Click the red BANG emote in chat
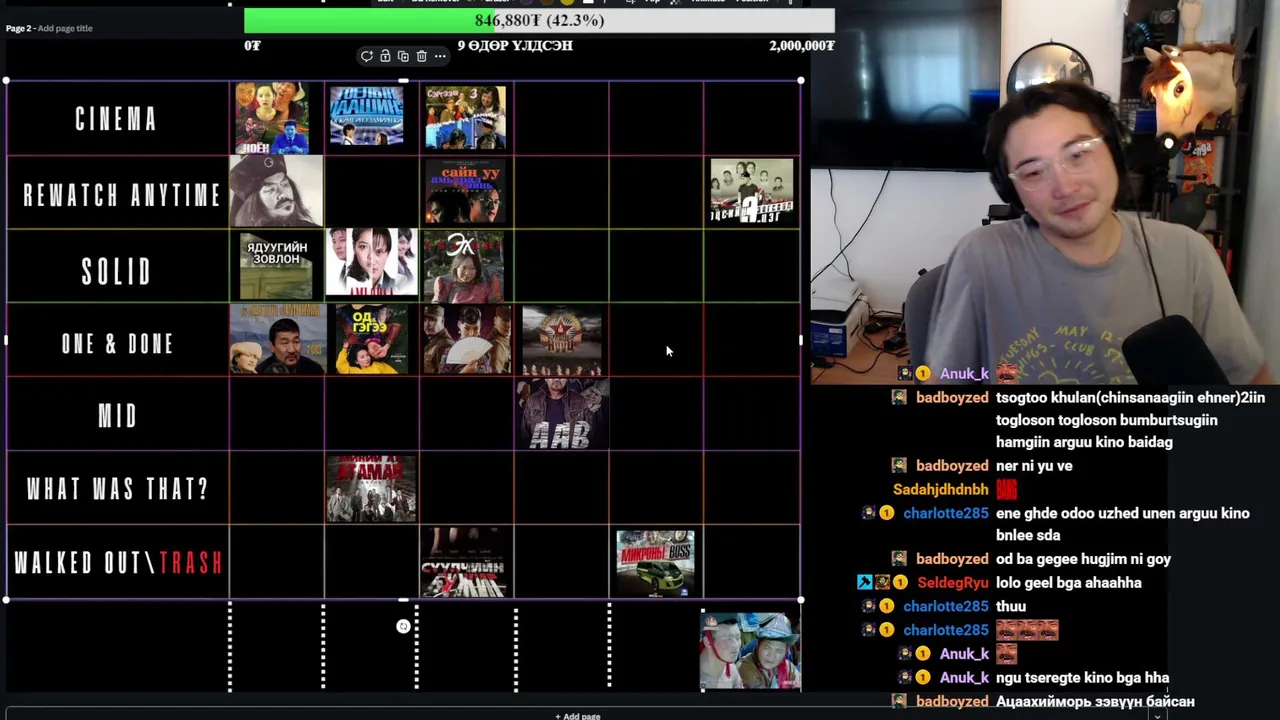The width and height of the screenshot is (1280, 720). (x=1007, y=489)
